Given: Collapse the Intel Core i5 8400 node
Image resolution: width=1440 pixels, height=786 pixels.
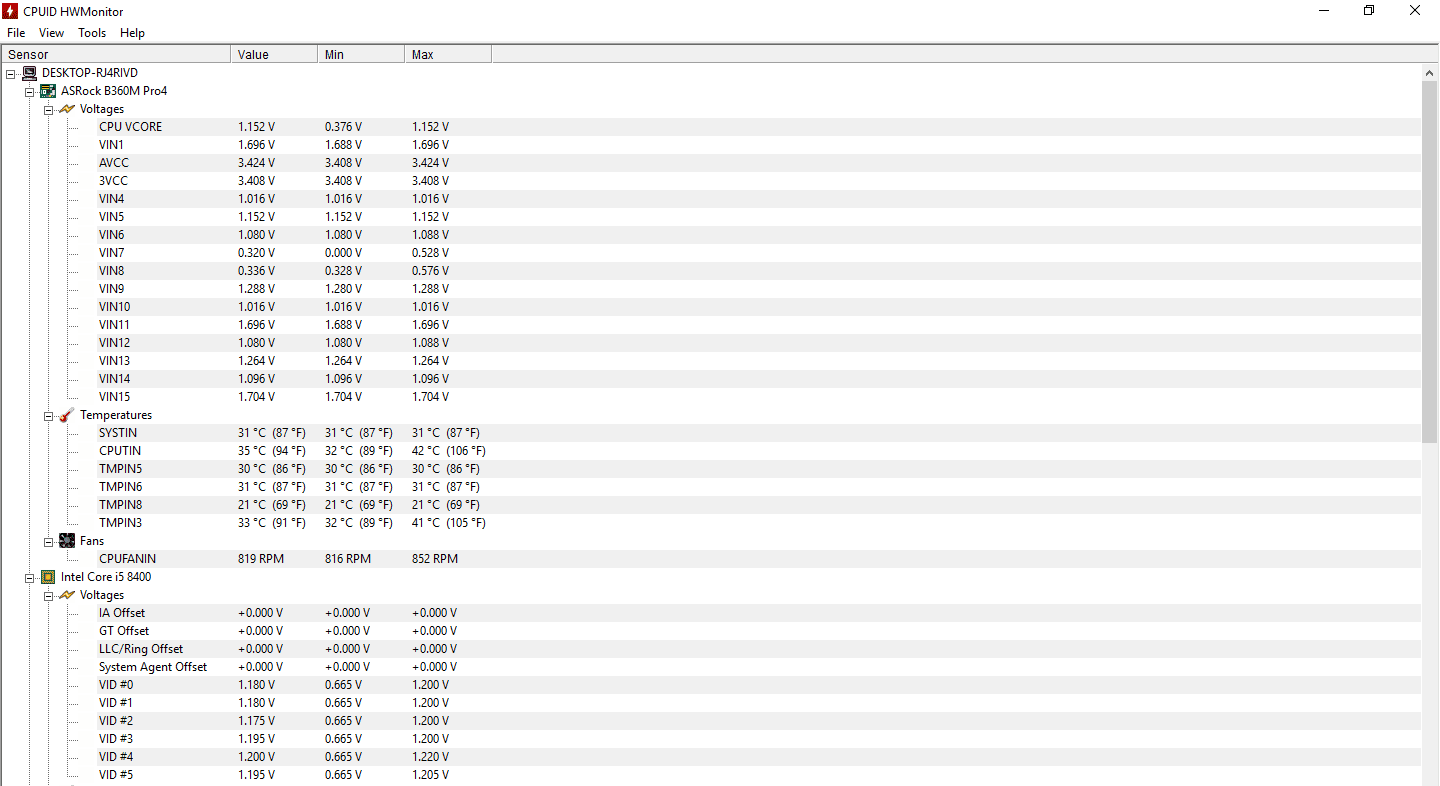Looking at the screenshot, I should tap(30, 577).
